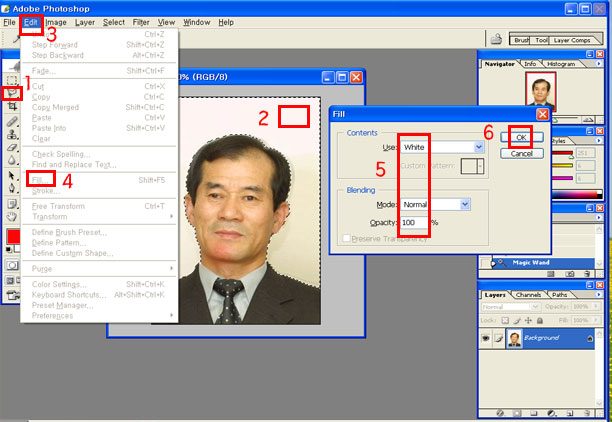Image resolution: width=612 pixels, height=422 pixels.
Task: Select the Clone Stamp tool
Action: tap(12, 135)
